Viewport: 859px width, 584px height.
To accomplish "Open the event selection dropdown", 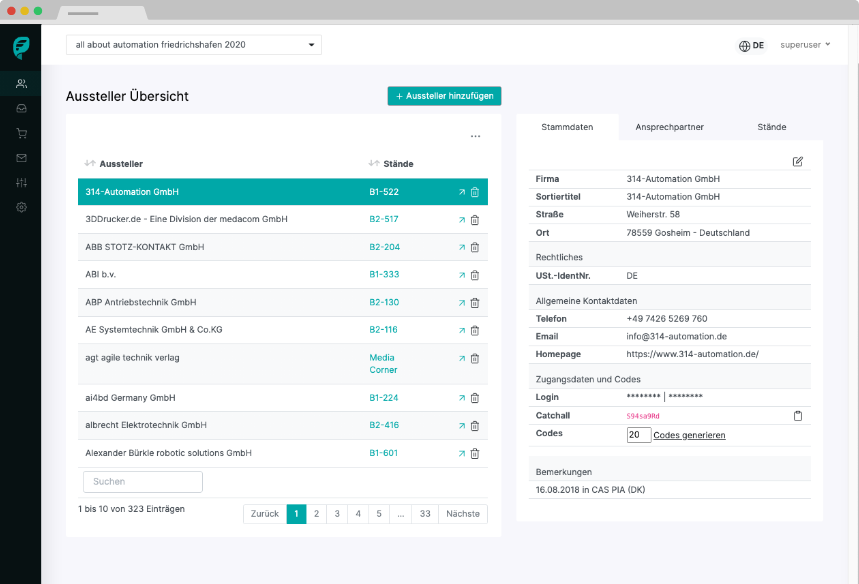I will 194,45.
